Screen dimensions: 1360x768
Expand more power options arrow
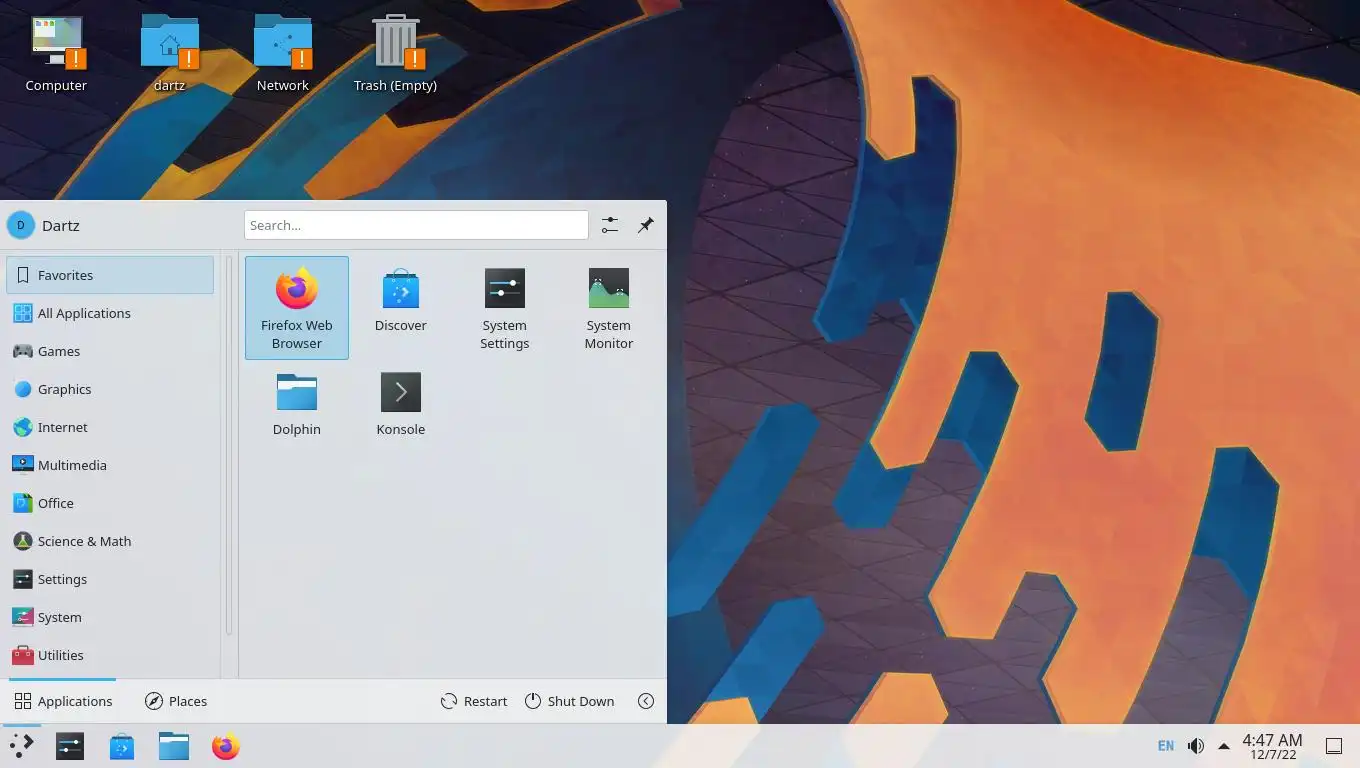646,701
